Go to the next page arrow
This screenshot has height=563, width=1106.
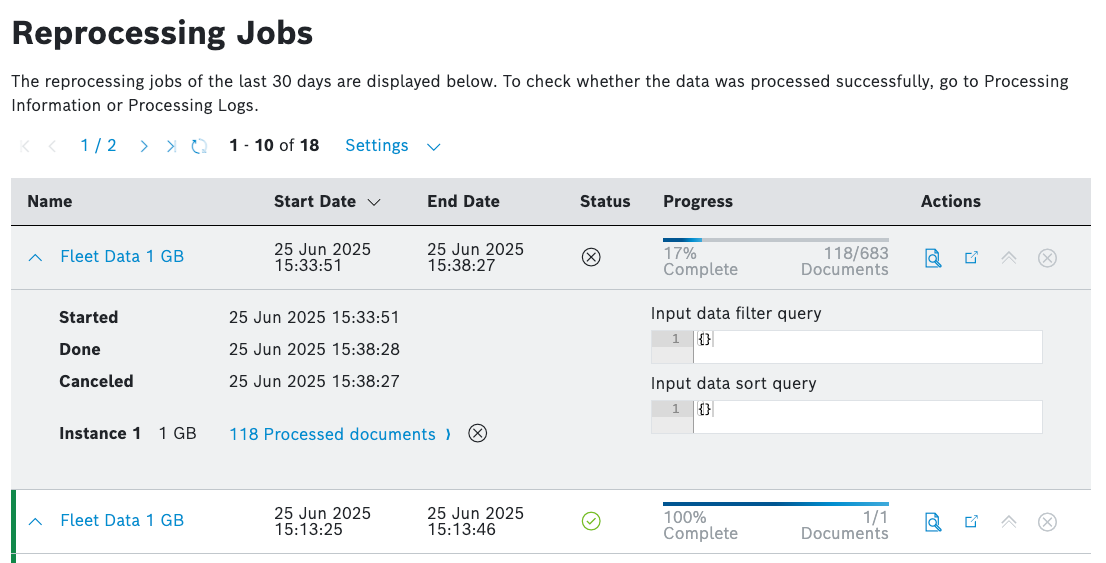[144, 146]
